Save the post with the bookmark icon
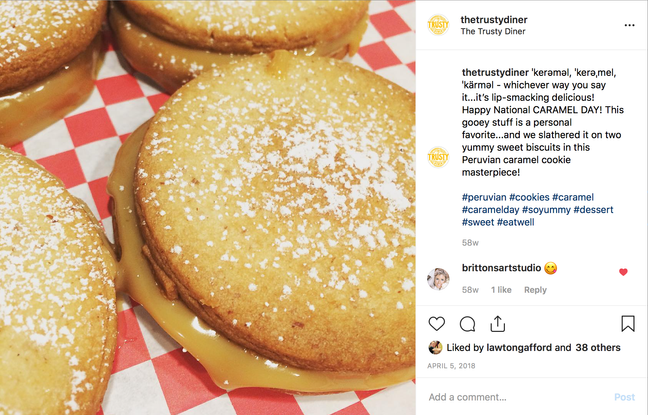The width and height of the screenshot is (648, 415). point(628,324)
